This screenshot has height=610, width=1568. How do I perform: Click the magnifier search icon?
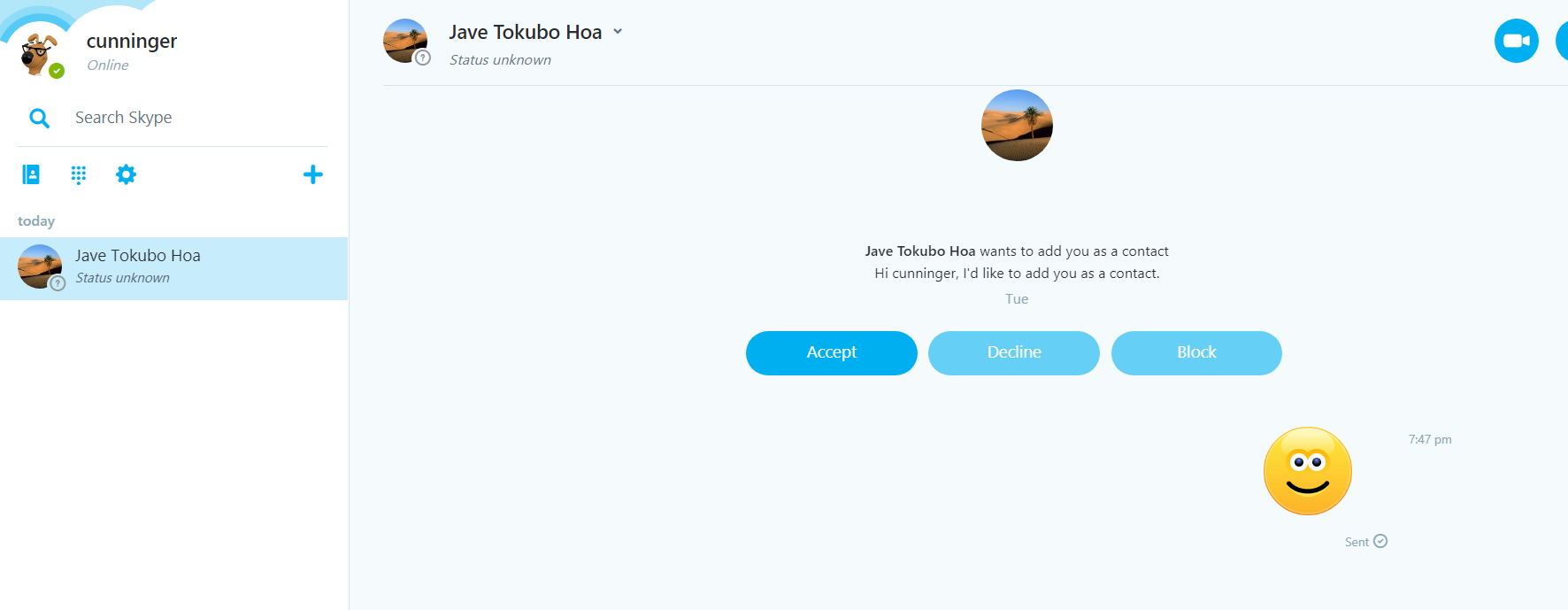coord(39,118)
